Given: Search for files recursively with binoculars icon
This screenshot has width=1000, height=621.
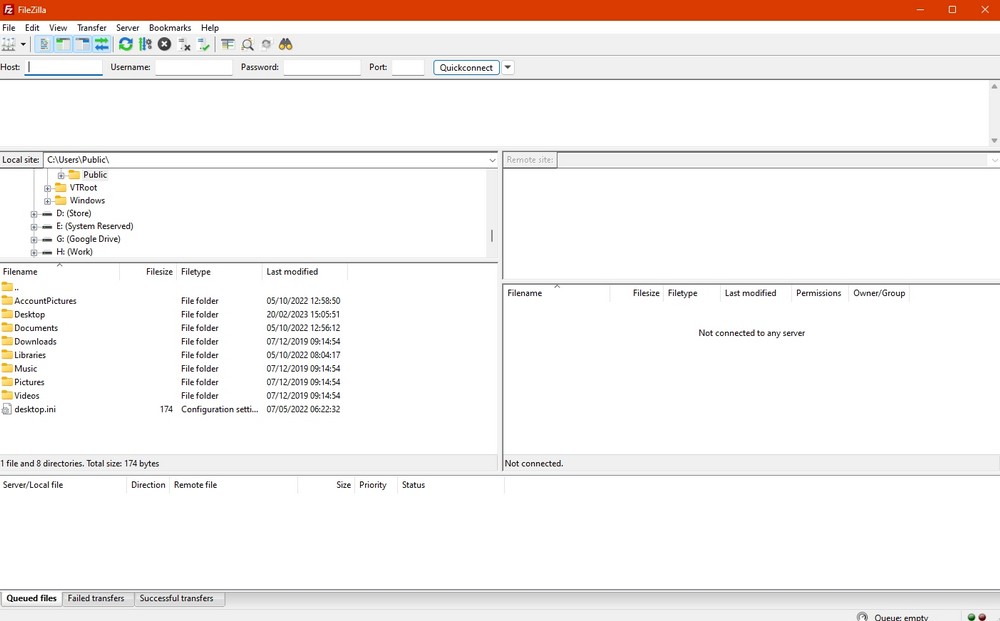Looking at the screenshot, I should [x=285, y=44].
